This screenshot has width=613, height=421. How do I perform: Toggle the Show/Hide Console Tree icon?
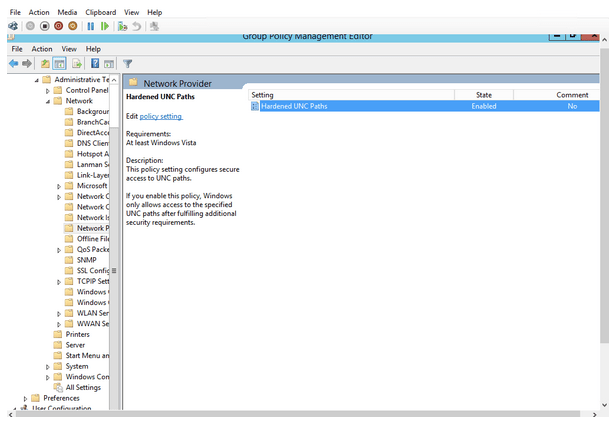pyautogui.click(x=59, y=63)
